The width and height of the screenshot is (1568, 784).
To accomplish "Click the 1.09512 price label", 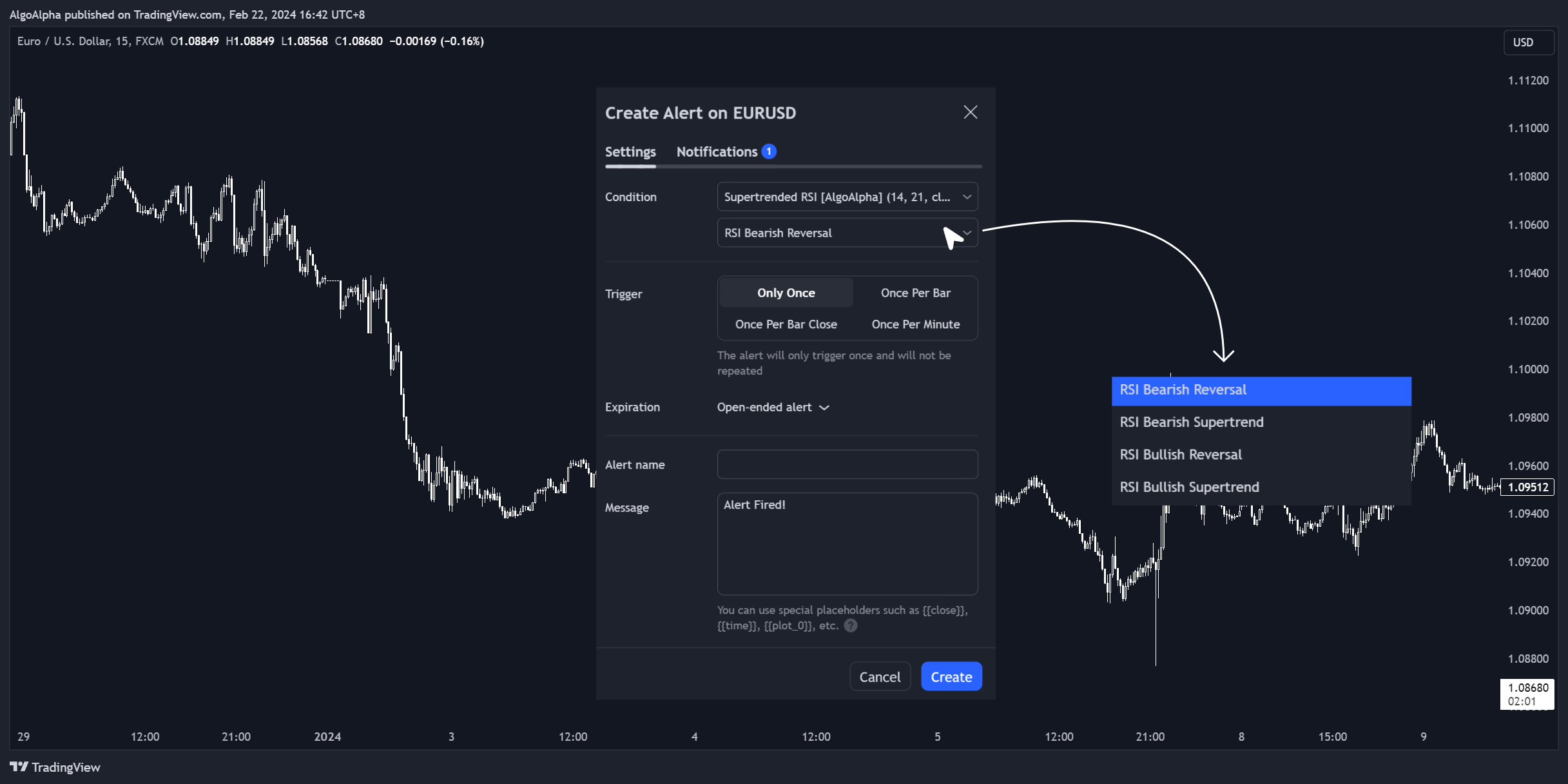I will [x=1527, y=487].
